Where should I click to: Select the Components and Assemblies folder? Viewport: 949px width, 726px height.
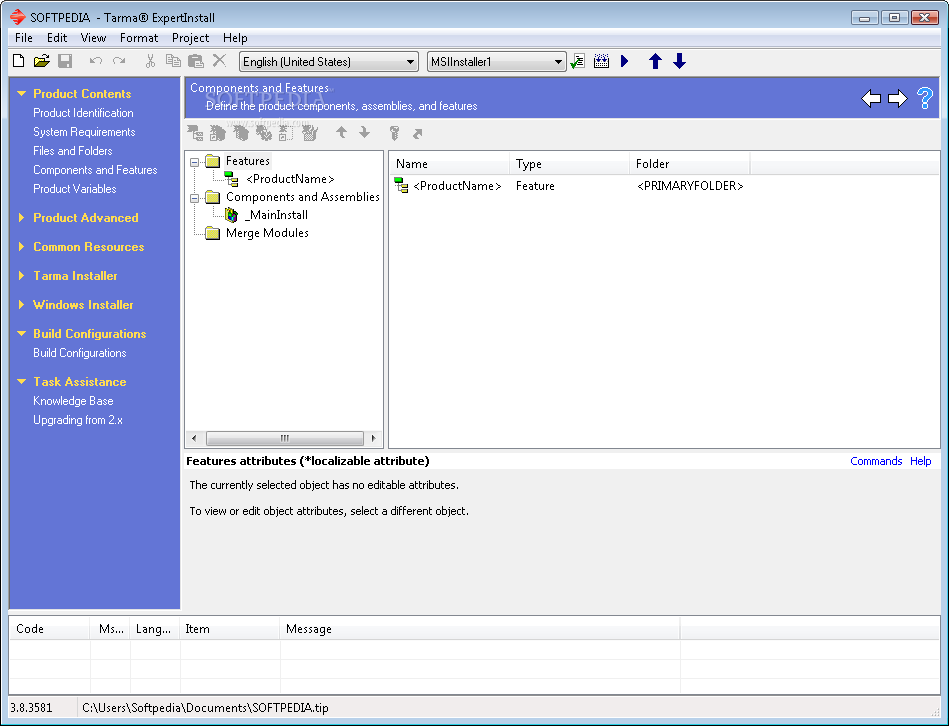pos(303,197)
